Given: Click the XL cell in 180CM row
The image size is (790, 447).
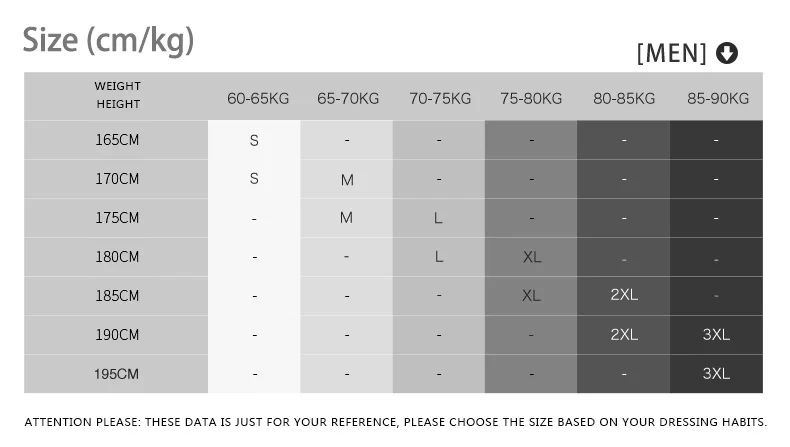Looking at the screenshot, I should (x=532, y=257).
